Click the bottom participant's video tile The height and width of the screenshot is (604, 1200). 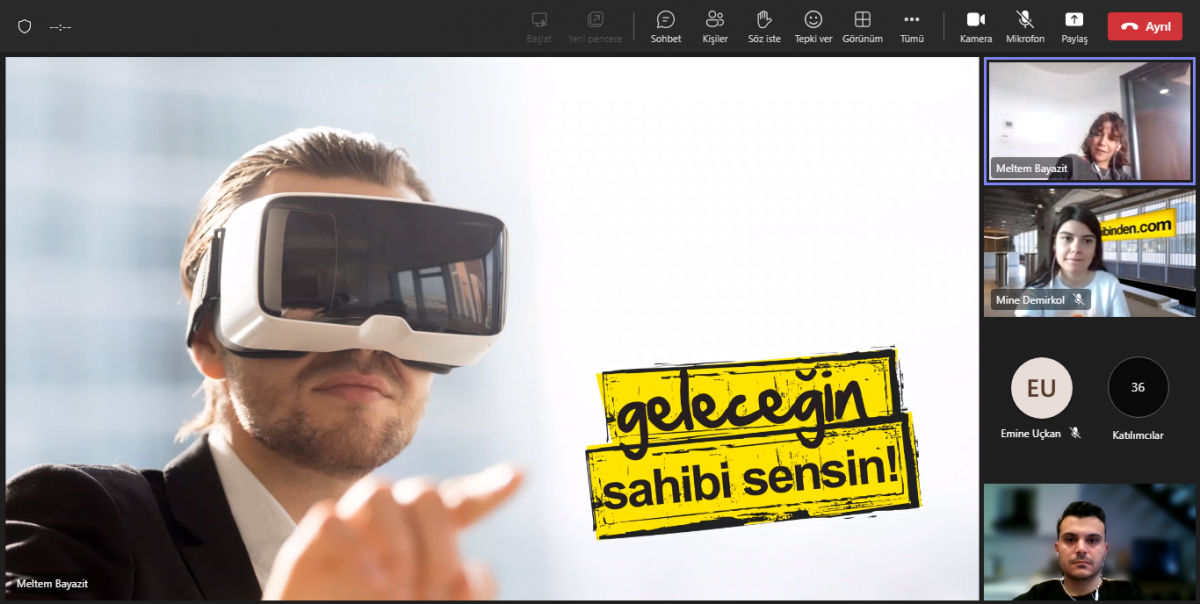1089,542
